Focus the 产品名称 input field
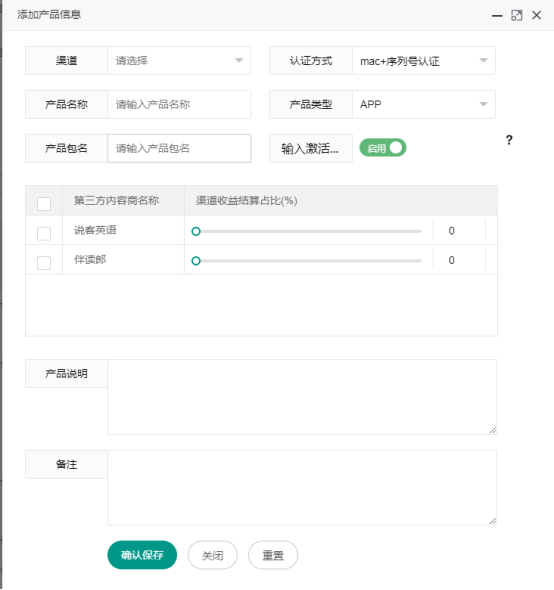Image resolution: width=554 pixels, height=590 pixels. point(179,104)
